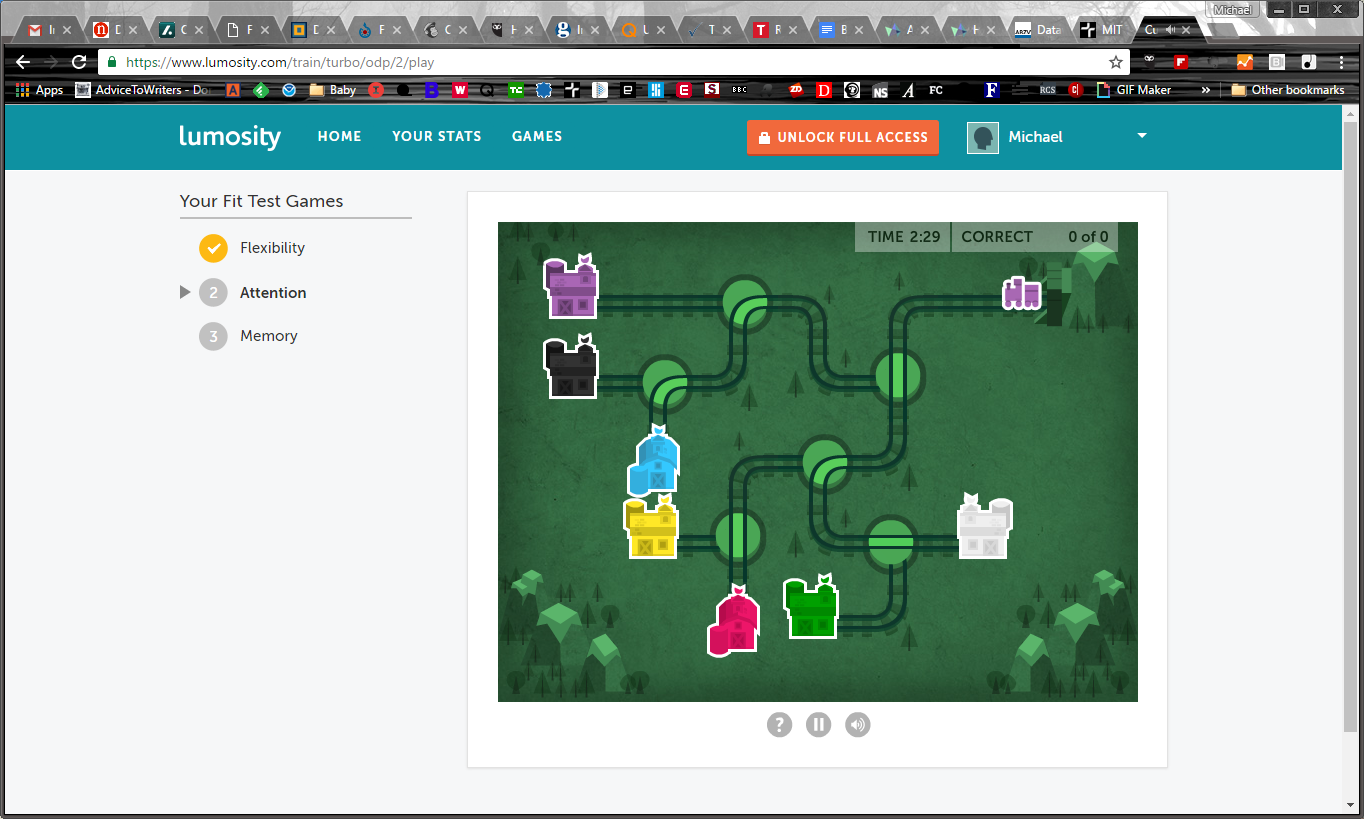The height and width of the screenshot is (819, 1364).
Task: Click Unlock Full Access button
Action: [x=843, y=137]
